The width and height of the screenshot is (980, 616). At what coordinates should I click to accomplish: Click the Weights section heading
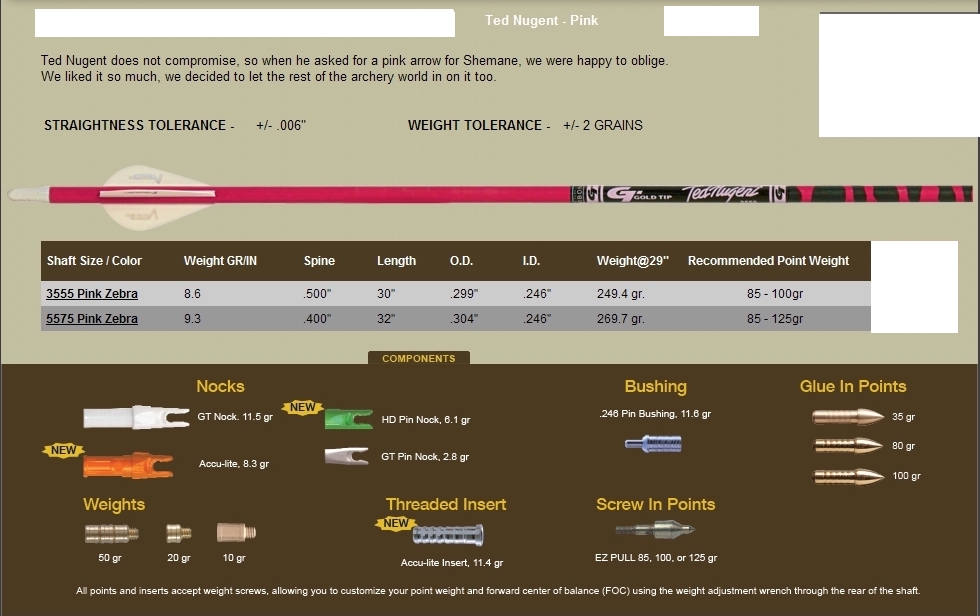tap(114, 504)
